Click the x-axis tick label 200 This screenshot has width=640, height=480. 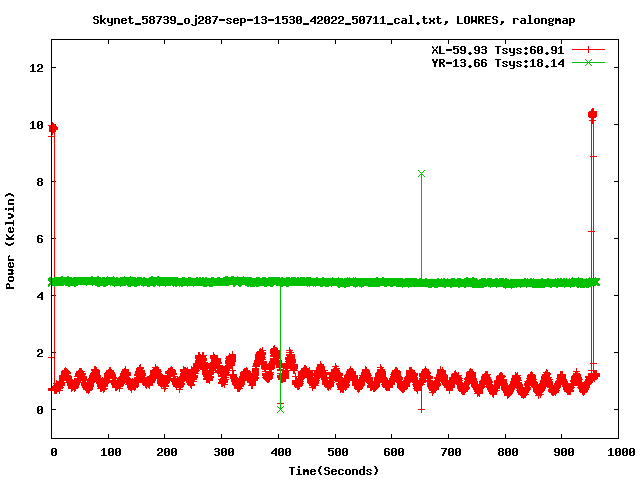pos(167,452)
